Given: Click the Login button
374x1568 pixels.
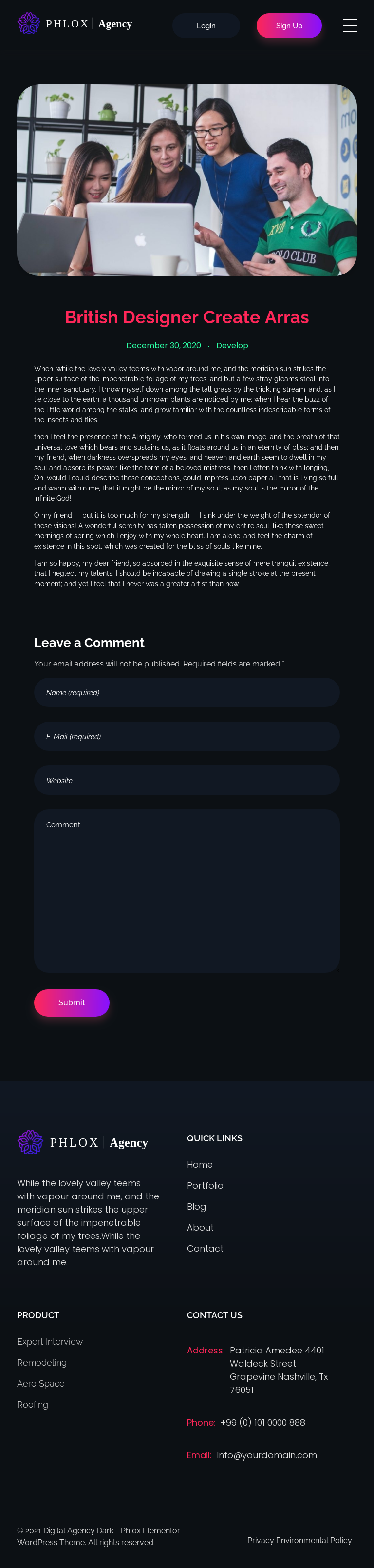Looking at the screenshot, I should [x=206, y=25].
